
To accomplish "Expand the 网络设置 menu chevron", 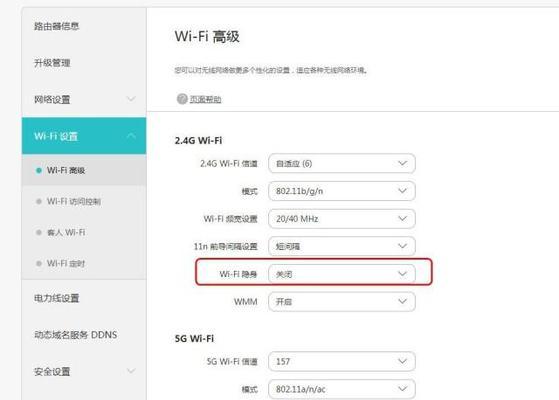I will (131, 99).
